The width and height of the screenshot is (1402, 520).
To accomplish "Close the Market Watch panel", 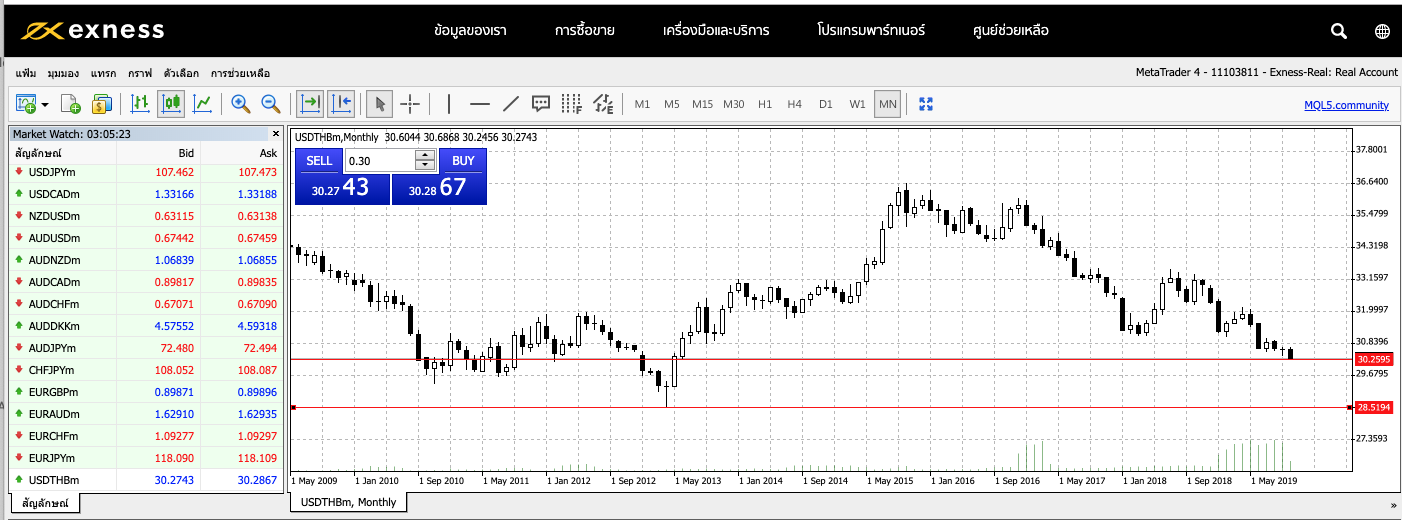I will click(x=276, y=133).
